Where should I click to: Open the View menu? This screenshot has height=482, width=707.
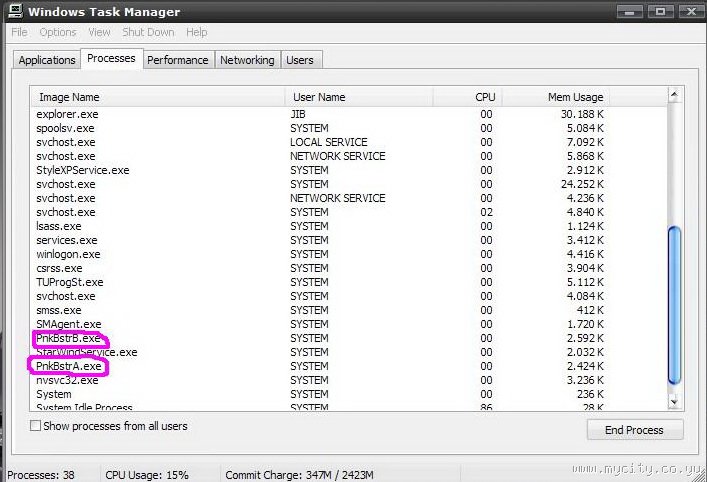click(x=99, y=32)
